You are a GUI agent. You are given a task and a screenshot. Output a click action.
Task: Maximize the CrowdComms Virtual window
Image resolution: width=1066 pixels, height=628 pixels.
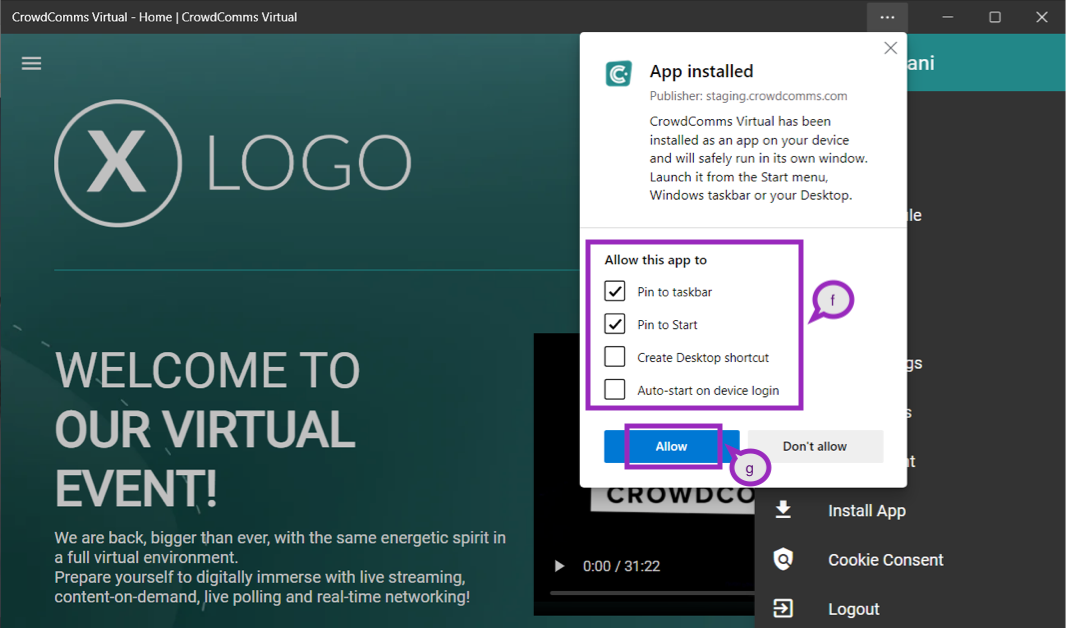995,17
